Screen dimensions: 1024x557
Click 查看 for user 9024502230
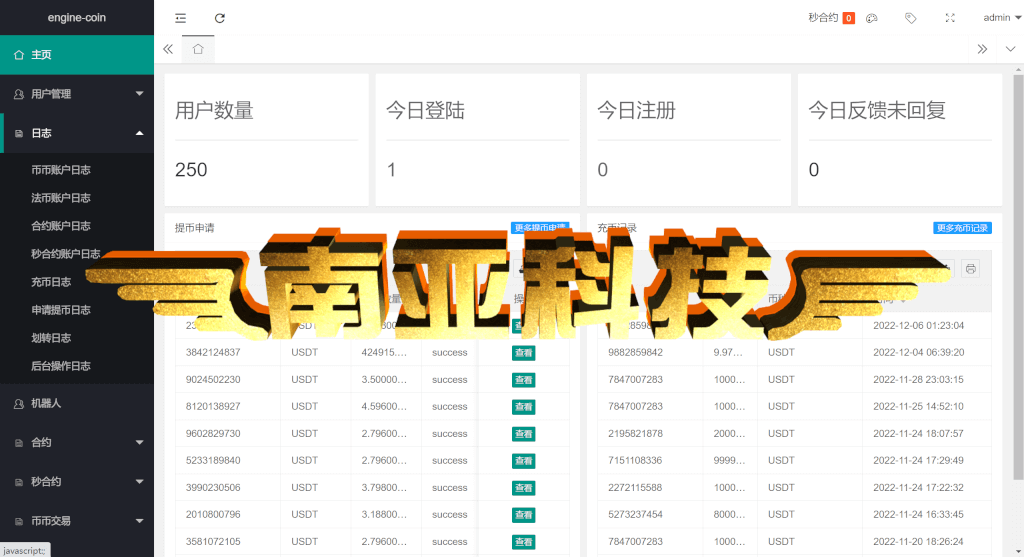[523, 380]
